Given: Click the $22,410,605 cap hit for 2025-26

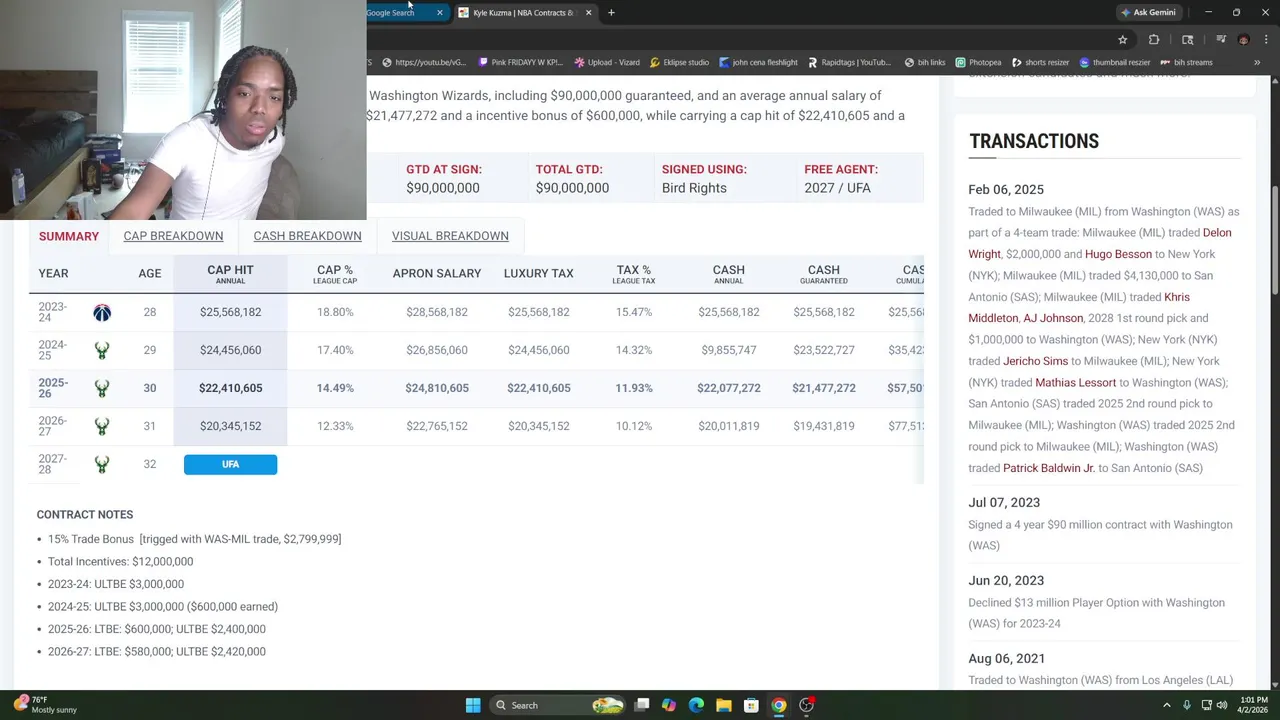Looking at the screenshot, I should point(230,388).
